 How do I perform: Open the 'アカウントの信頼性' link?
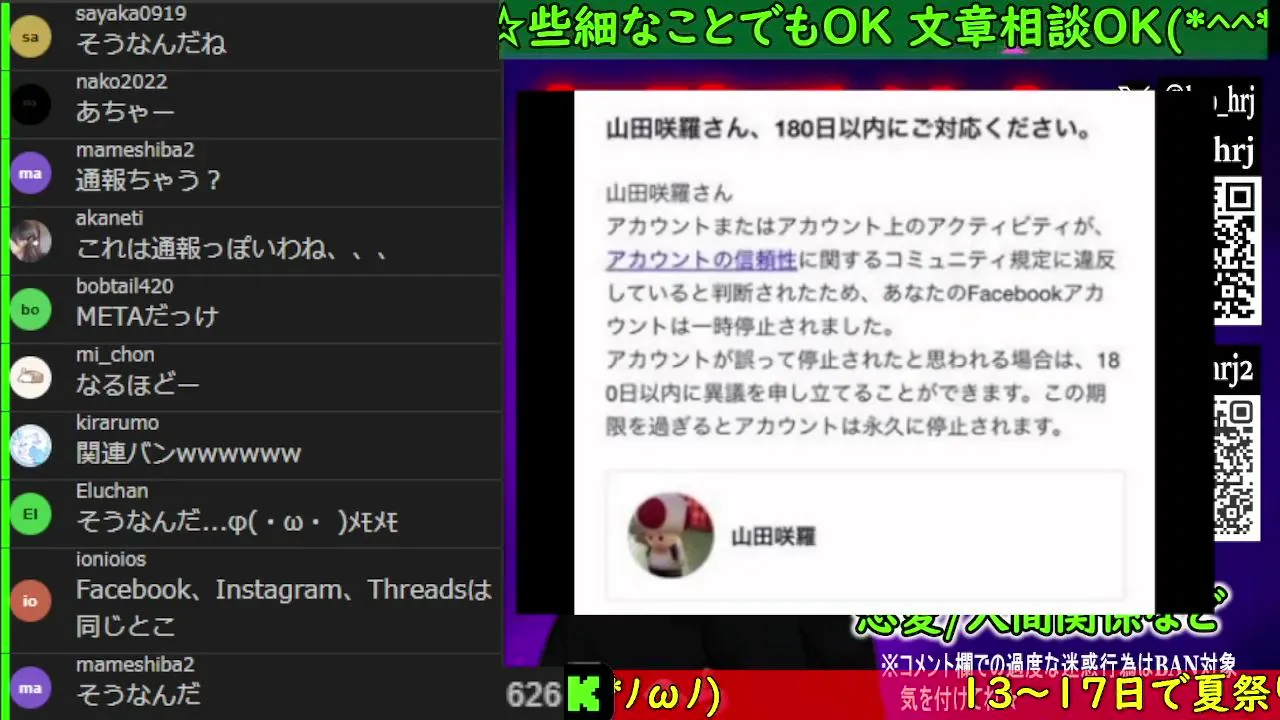(701, 260)
